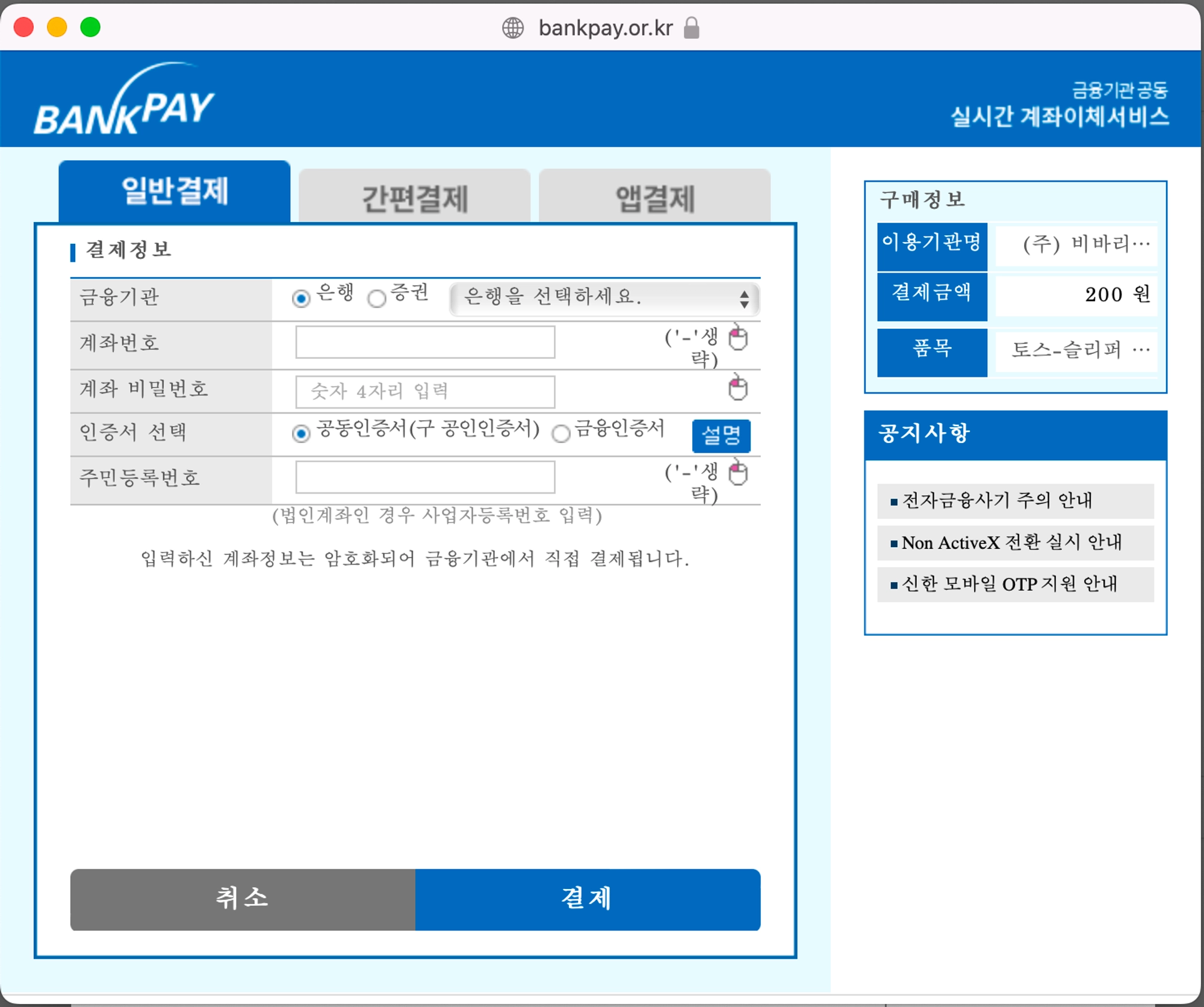Click the globe icon in address bar

pyautogui.click(x=513, y=28)
